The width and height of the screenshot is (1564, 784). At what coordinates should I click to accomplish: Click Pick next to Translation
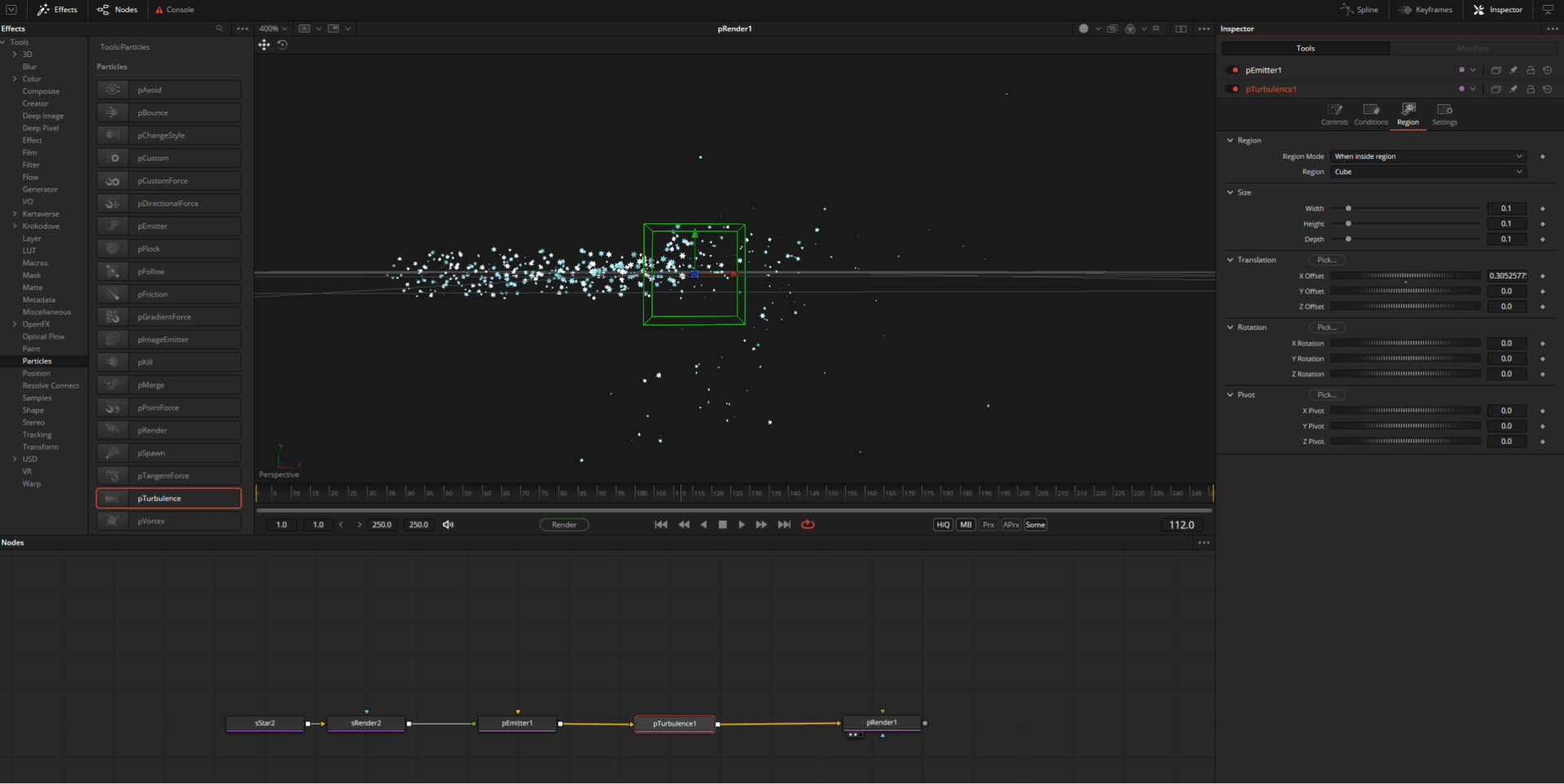(x=1327, y=259)
